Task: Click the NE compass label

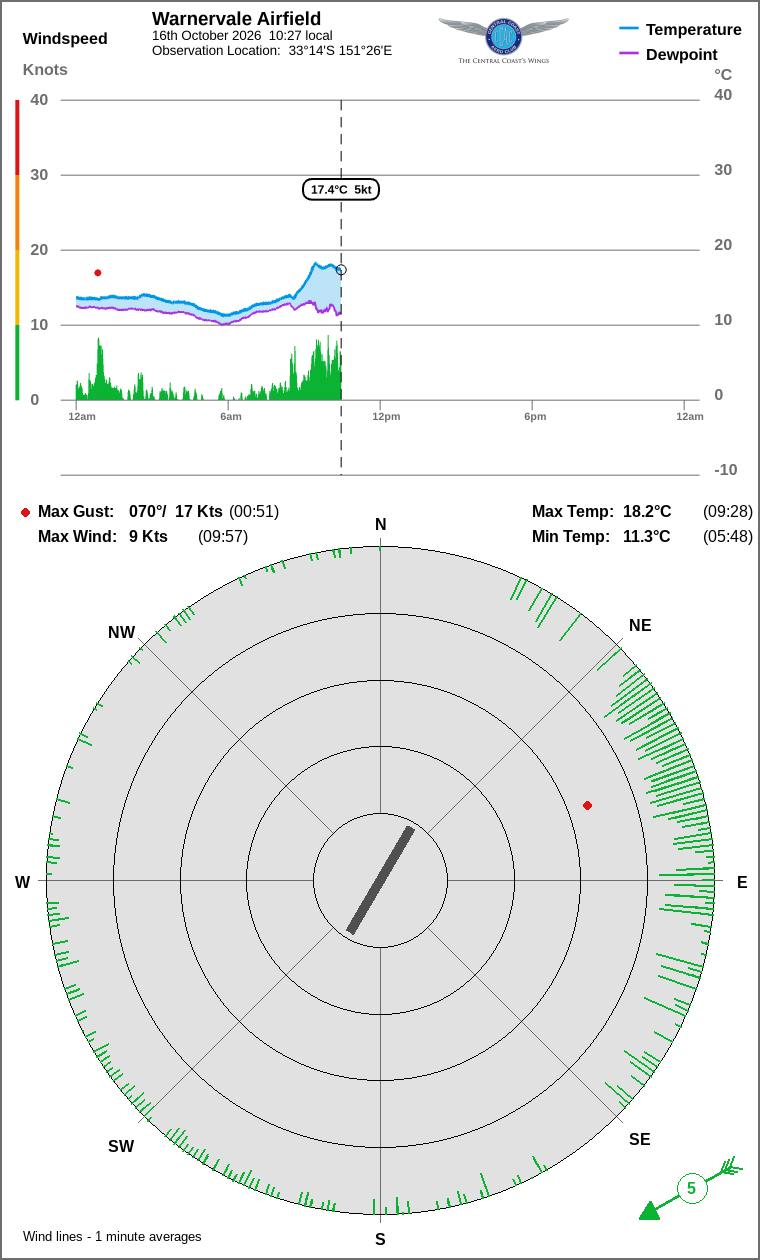Action: pyautogui.click(x=640, y=626)
